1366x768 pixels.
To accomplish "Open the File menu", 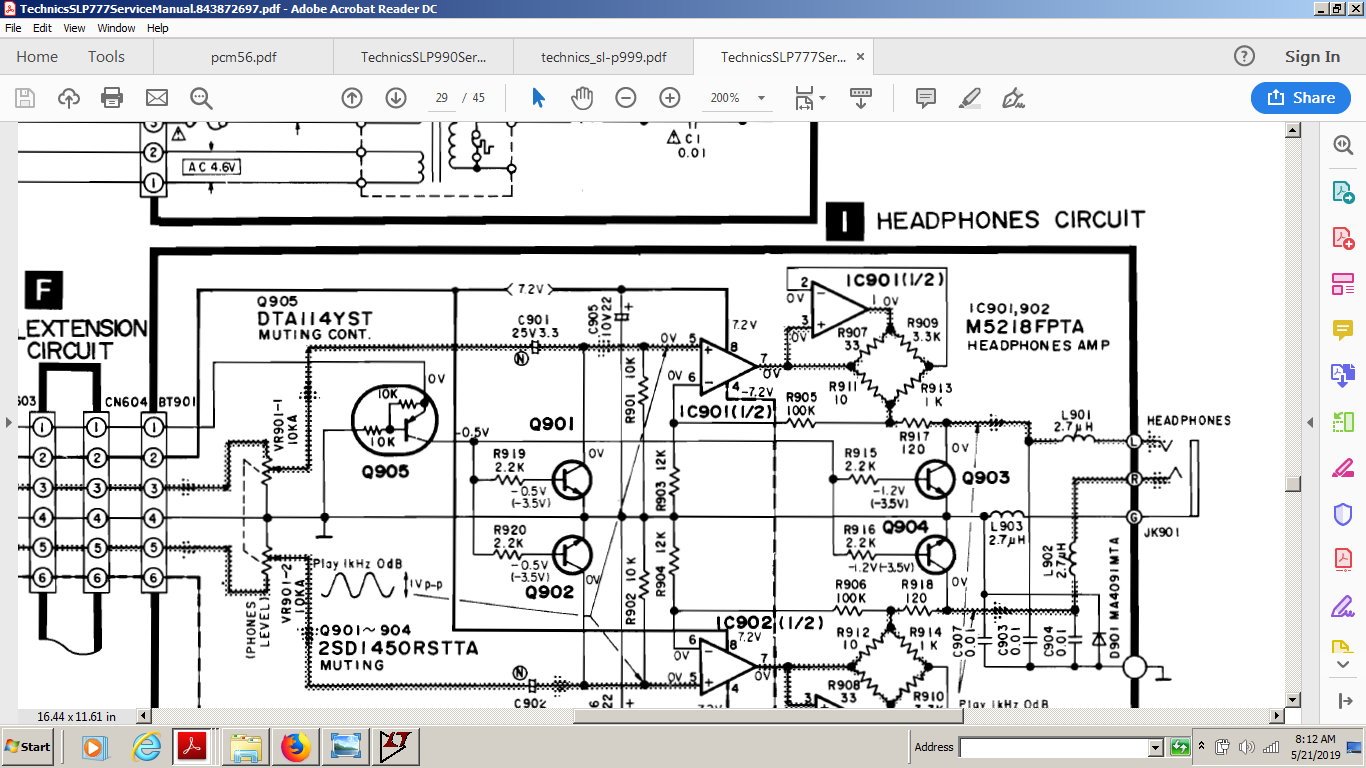I will point(13,28).
